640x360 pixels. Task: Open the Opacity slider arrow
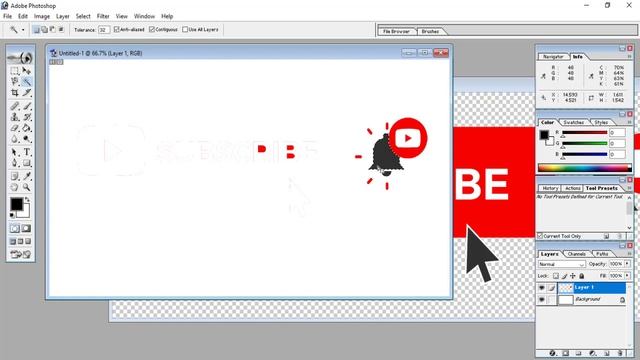tap(627, 264)
